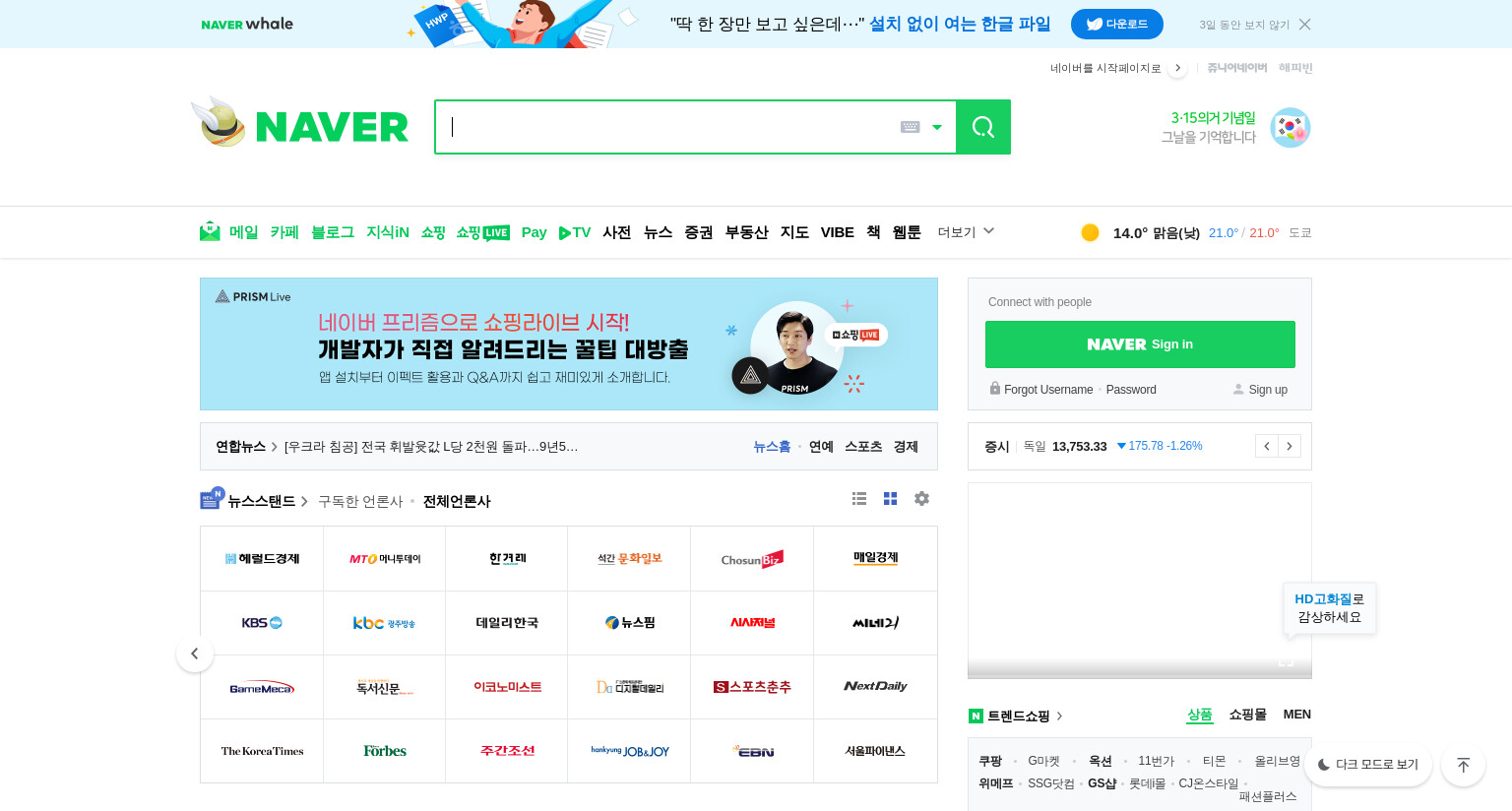Click the scroll-to-top arrow button
This screenshot has width=1512, height=811.
[x=1464, y=765]
